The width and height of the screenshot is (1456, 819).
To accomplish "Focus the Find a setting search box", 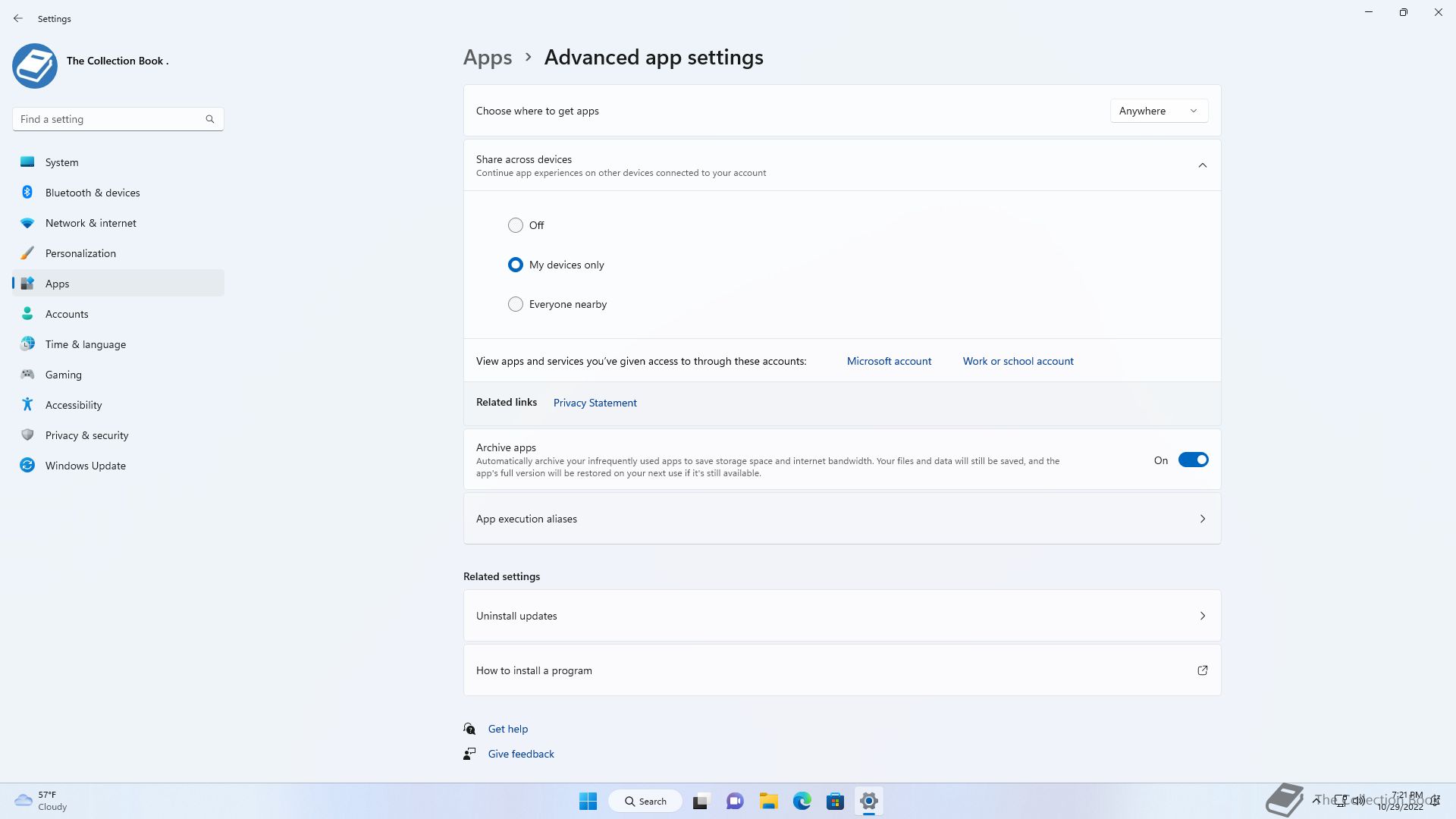I will pos(118,119).
